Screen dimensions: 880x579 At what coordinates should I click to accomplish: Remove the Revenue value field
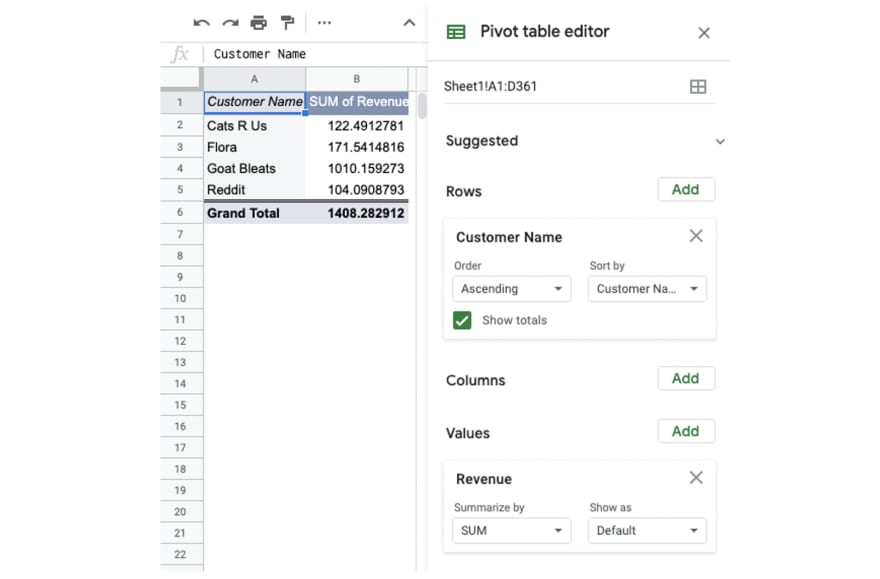coord(696,477)
